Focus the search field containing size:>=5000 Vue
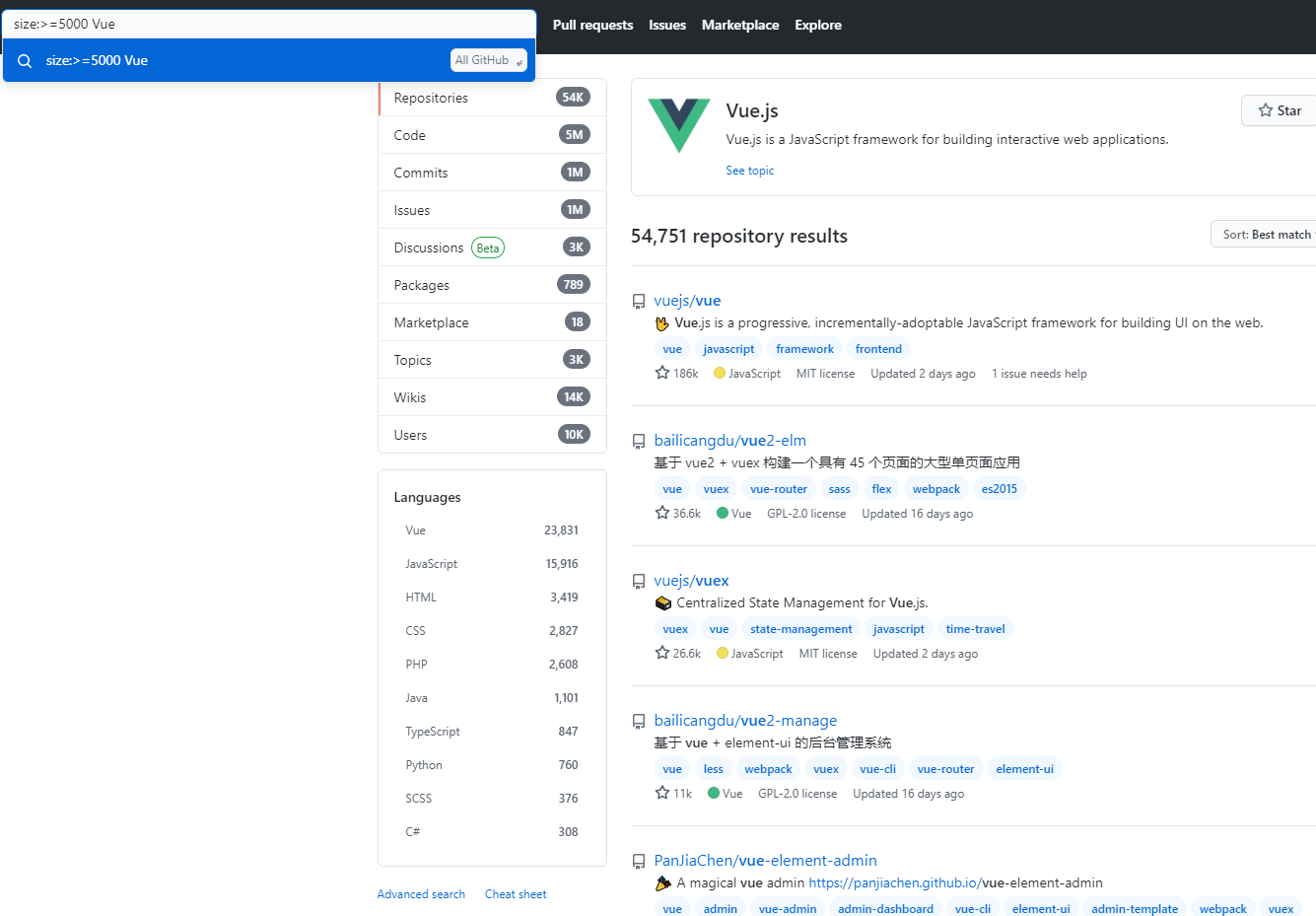The height and width of the screenshot is (916, 1316). coord(269,24)
